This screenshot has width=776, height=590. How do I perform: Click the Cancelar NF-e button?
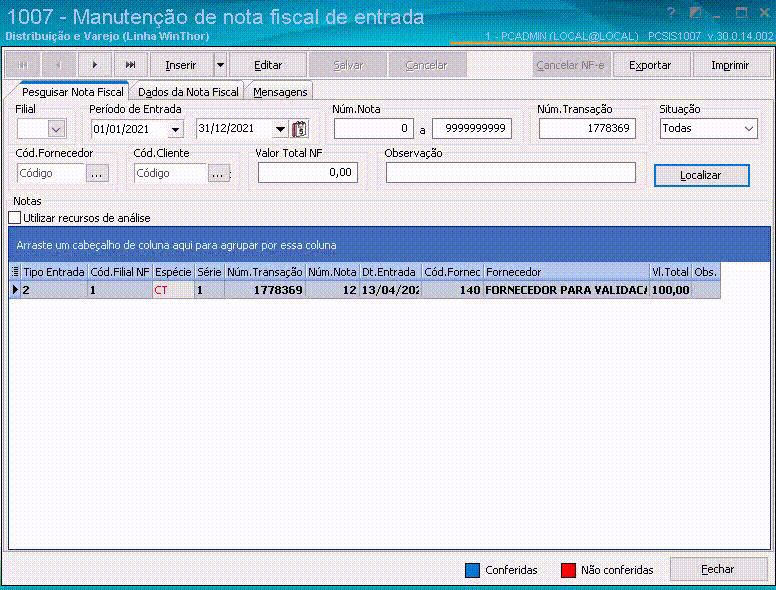point(571,65)
